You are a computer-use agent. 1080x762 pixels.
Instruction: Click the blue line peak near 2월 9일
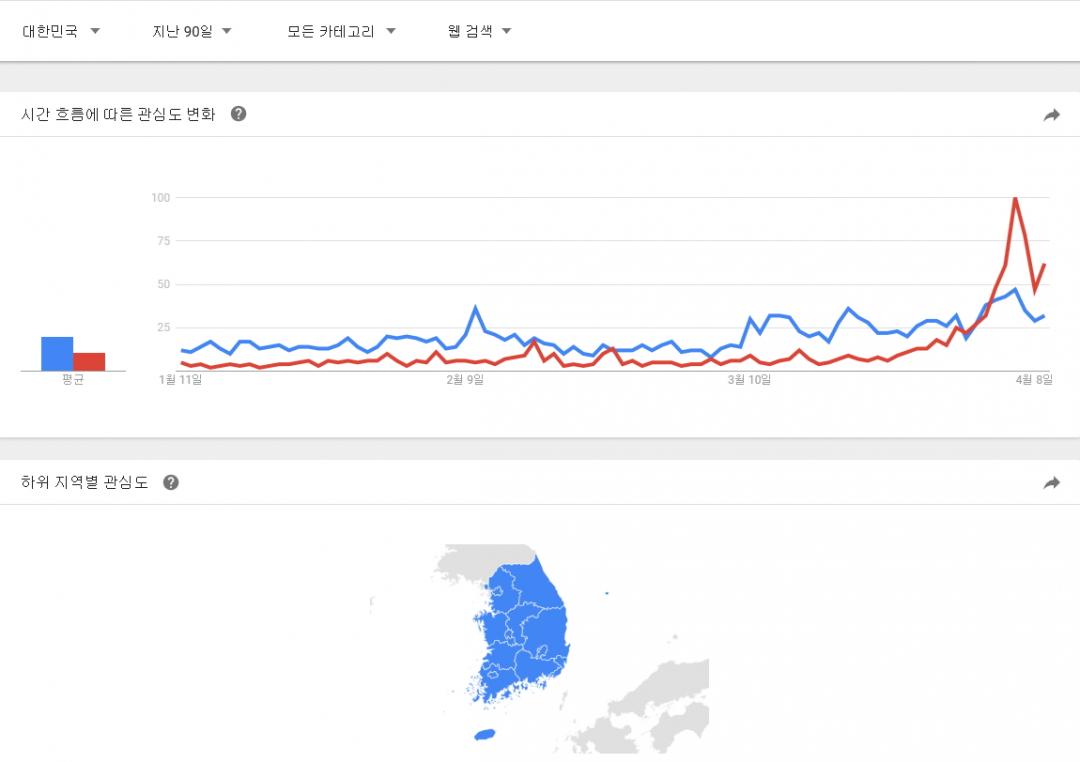pos(475,307)
